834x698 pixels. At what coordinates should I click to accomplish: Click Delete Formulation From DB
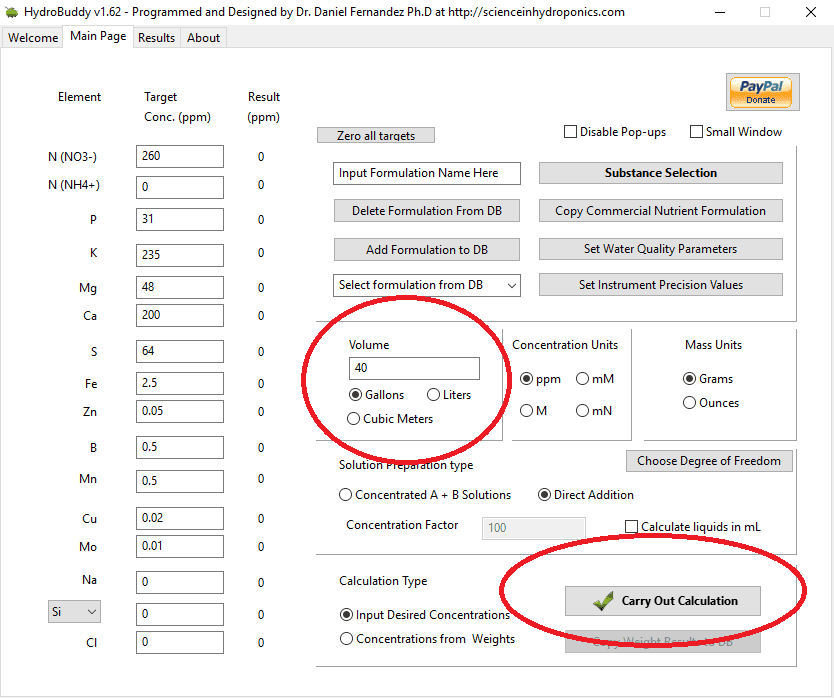pyautogui.click(x=427, y=211)
